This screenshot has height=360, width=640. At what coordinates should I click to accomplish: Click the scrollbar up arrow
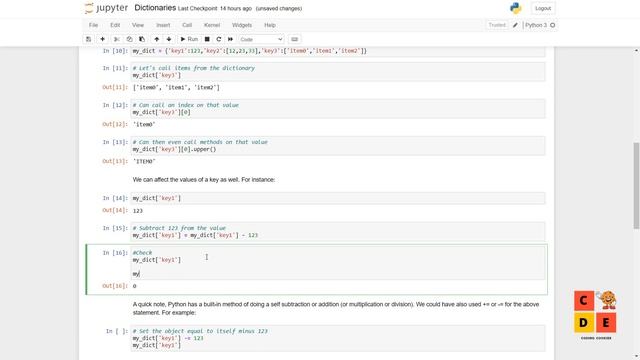[x=636, y=51]
